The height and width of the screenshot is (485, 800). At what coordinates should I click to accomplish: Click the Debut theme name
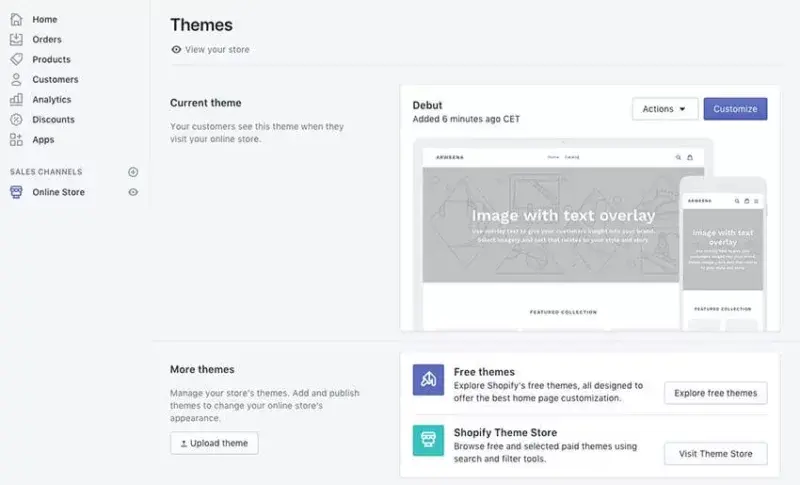pyautogui.click(x=428, y=105)
